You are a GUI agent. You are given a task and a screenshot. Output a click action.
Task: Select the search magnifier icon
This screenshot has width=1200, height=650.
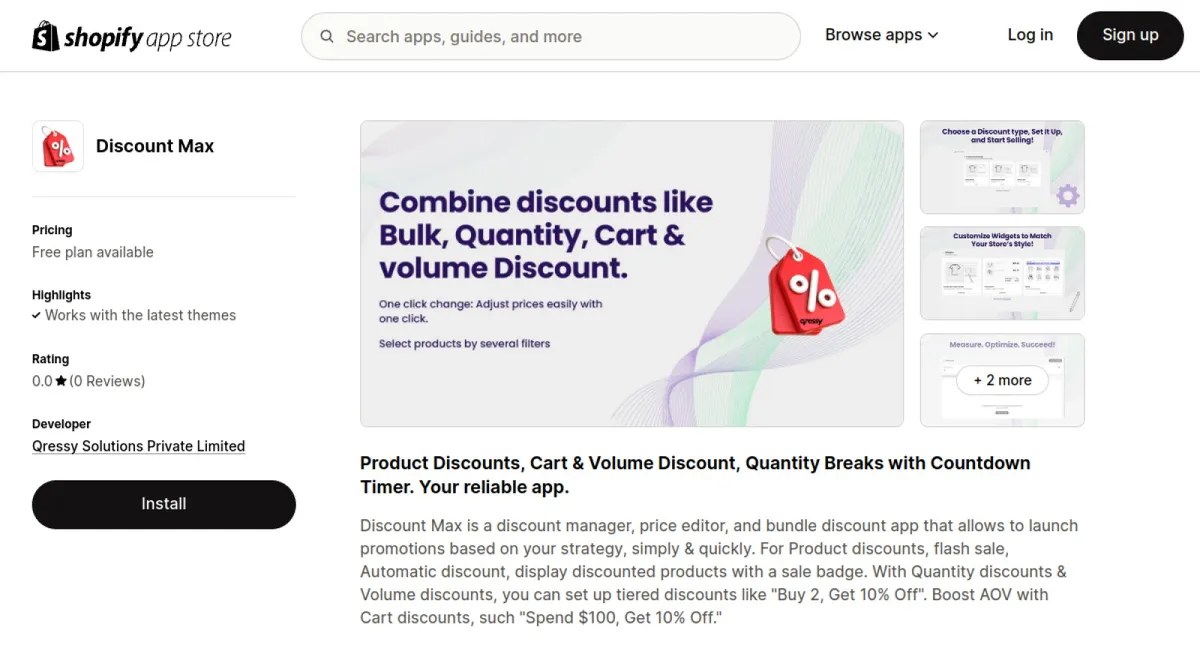(327, 36)
